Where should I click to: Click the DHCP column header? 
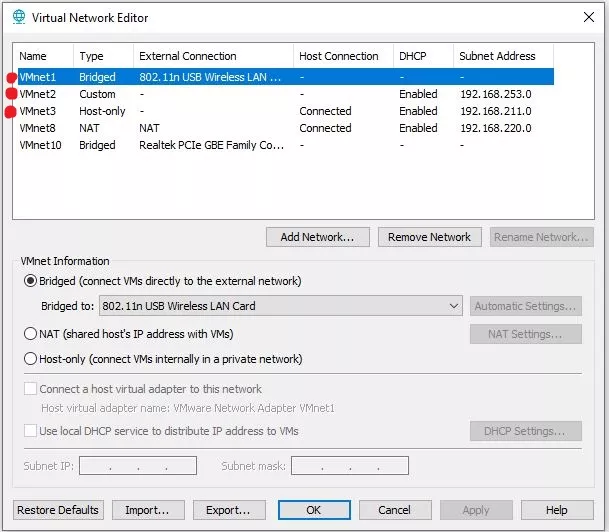coord(423,56)
